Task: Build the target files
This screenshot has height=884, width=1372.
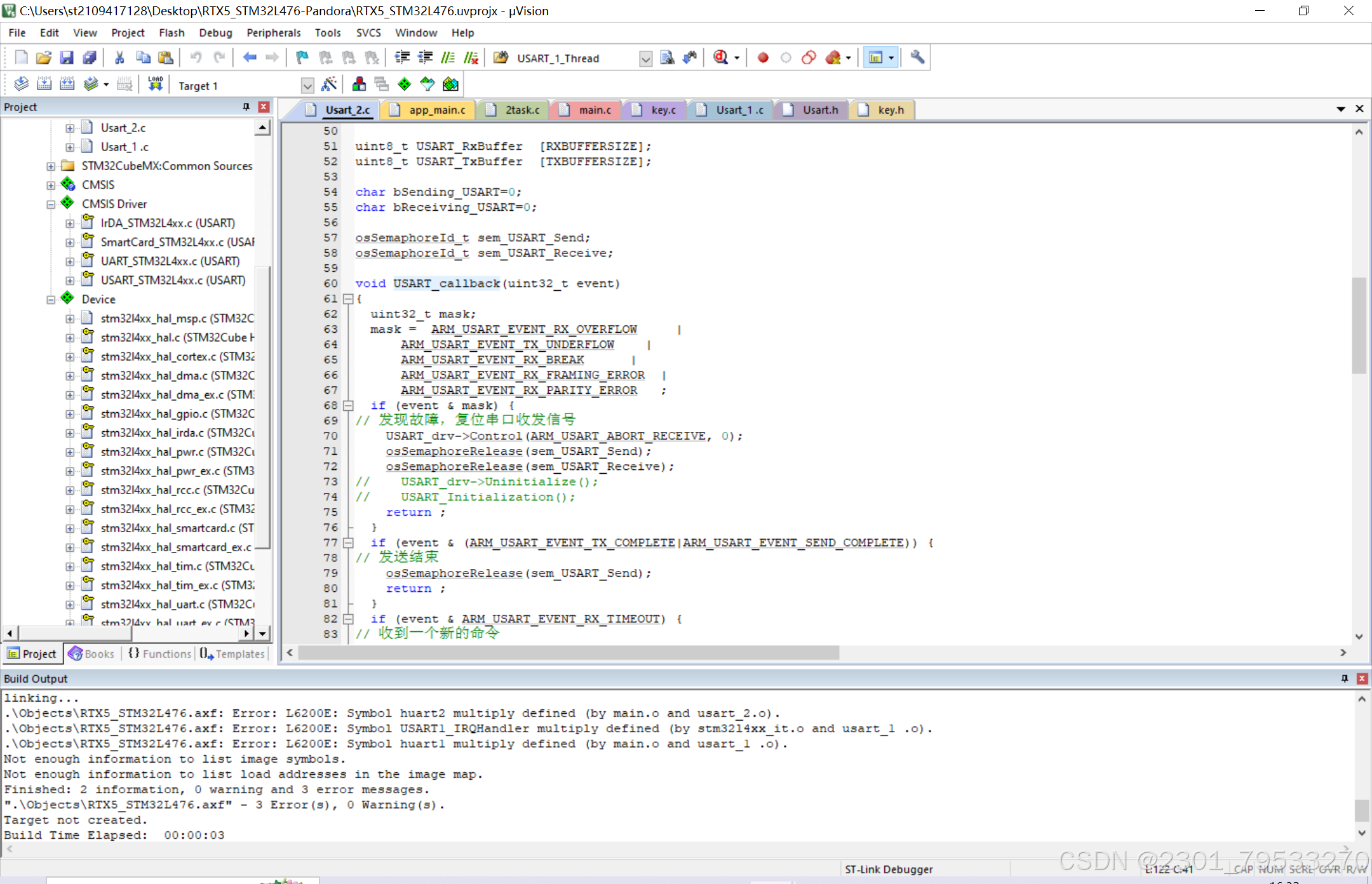Action: click(x=44, y=83)
